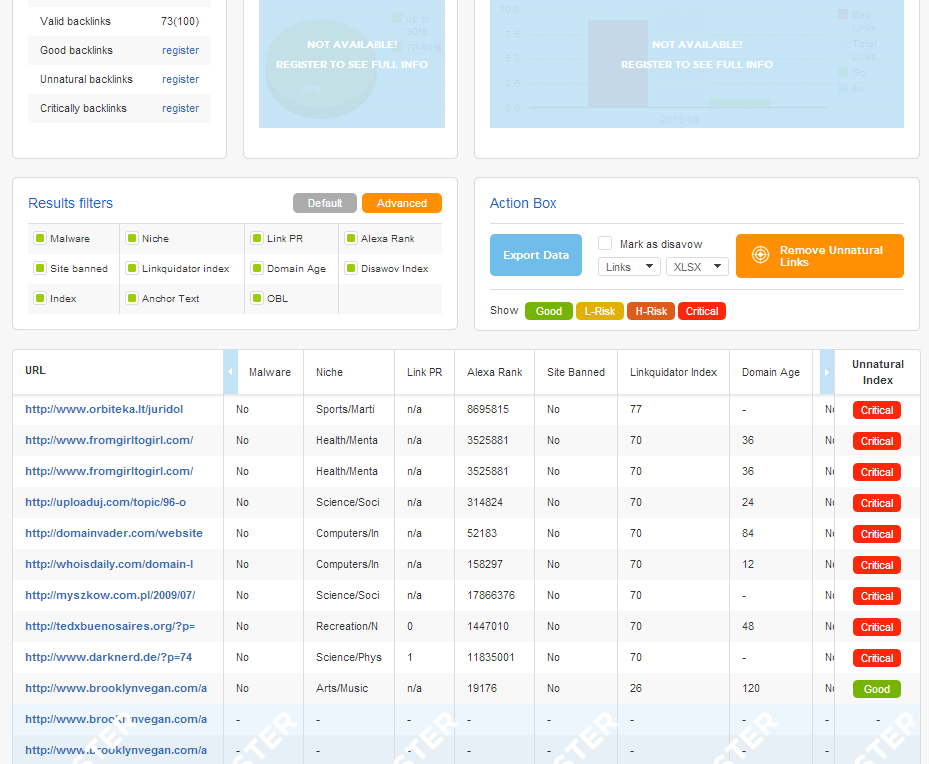Screen dimensions: 929x764
Task: Show only Good links
Action: [x=549, y=311]
